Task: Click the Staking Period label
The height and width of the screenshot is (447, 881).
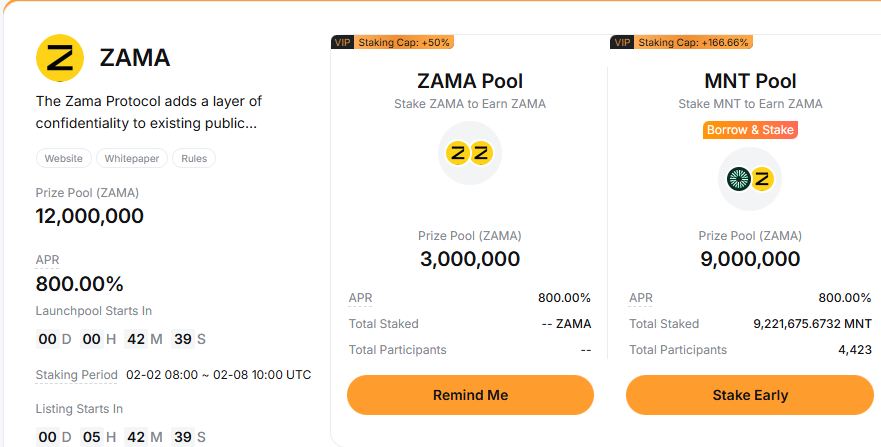Action: pos(77,375)
